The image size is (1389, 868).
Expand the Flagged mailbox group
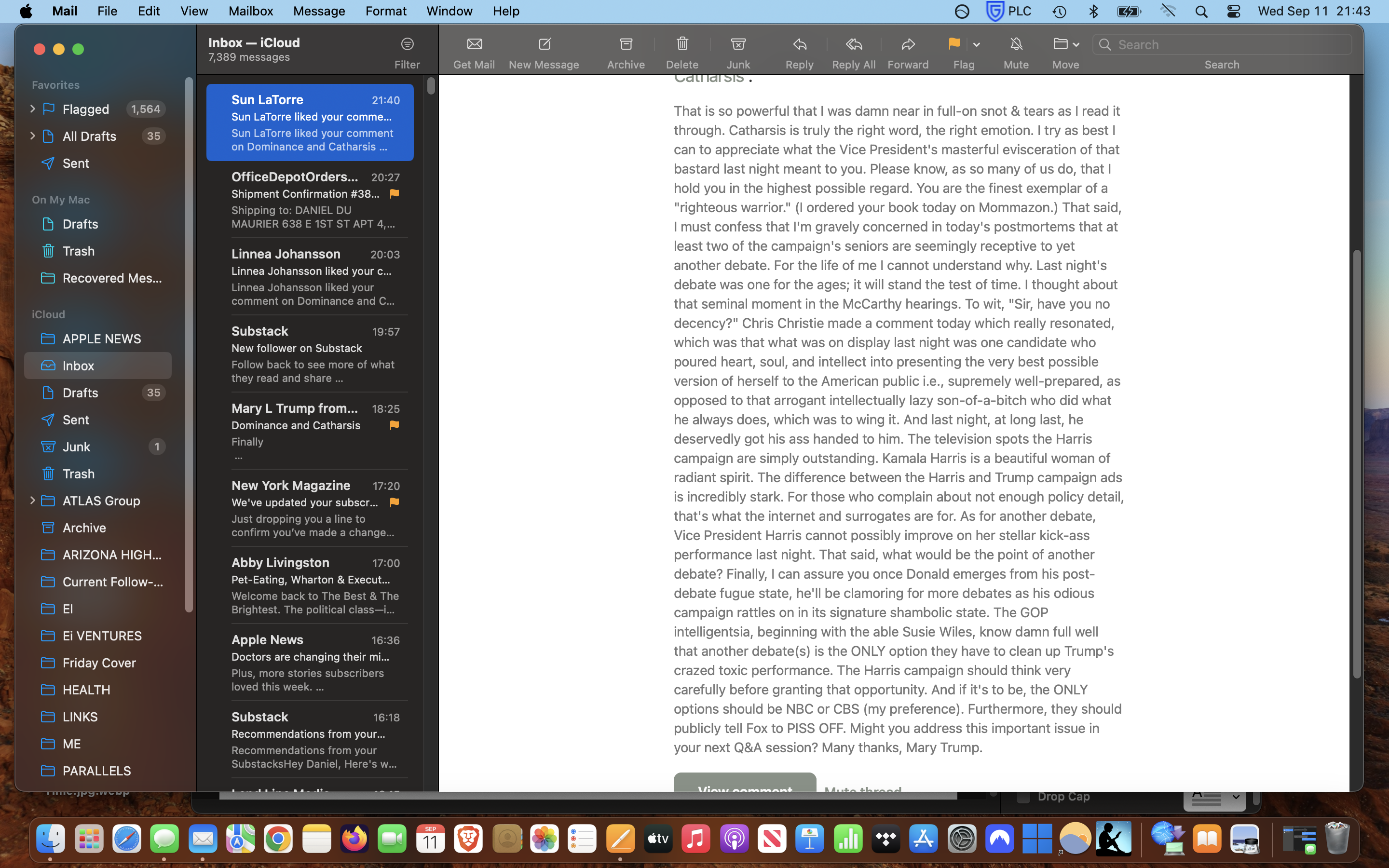32,109
